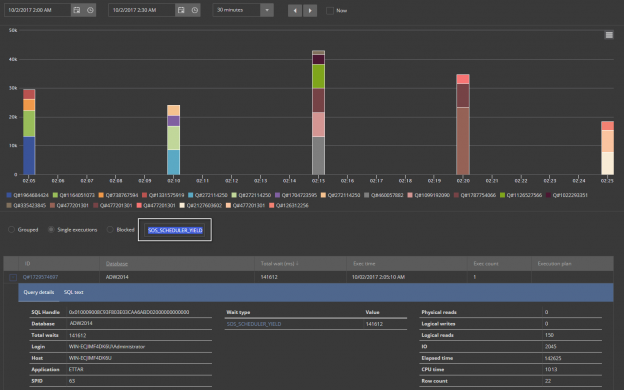
Task: Sort by Total wait (ms) column header
Action: coord(280,263)
